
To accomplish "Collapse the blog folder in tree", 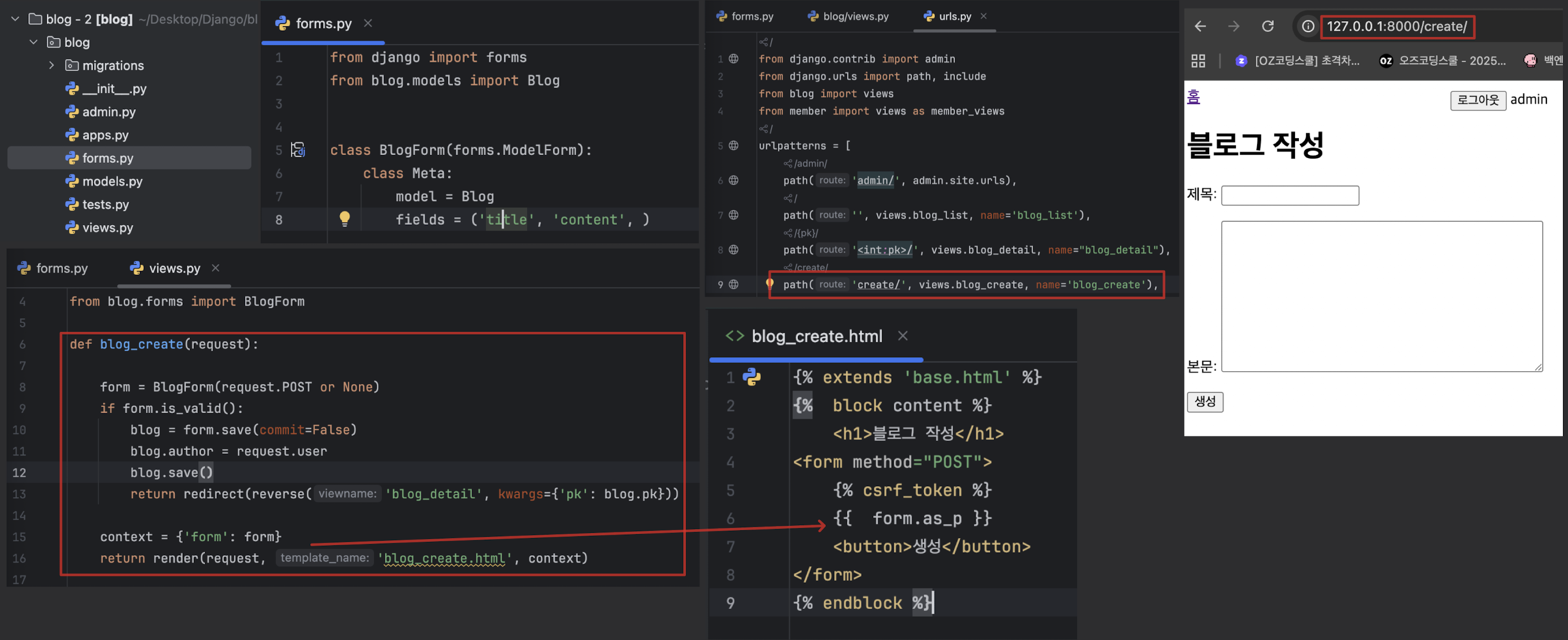I will (x=34, y=42).
